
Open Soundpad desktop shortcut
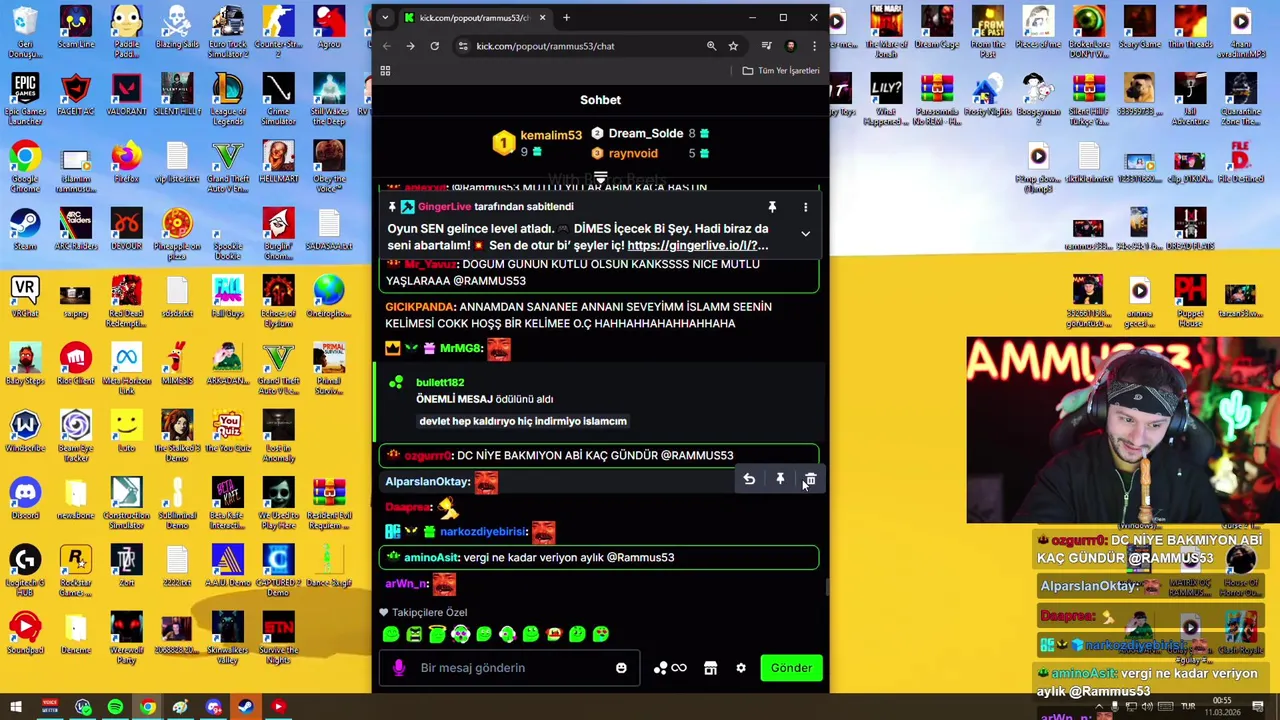25,632
